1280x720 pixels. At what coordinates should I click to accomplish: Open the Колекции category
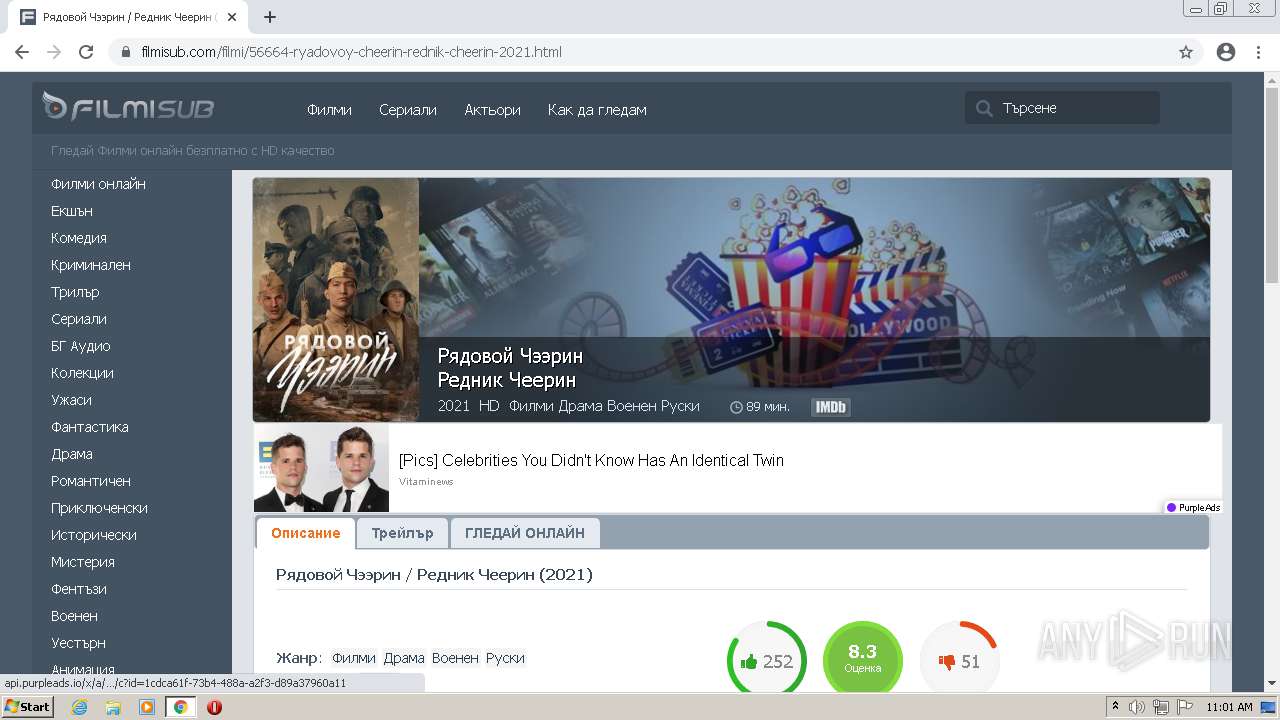click(82, 373)
